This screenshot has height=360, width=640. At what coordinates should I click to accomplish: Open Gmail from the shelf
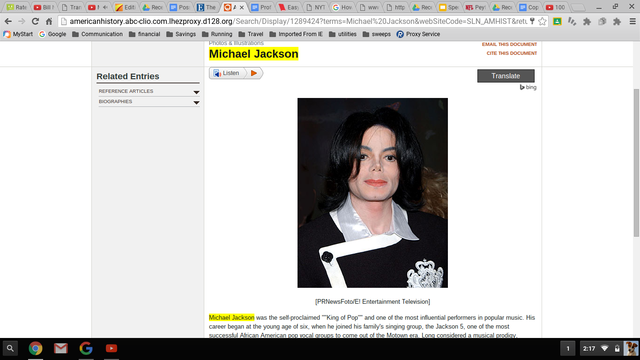[61, 349]
